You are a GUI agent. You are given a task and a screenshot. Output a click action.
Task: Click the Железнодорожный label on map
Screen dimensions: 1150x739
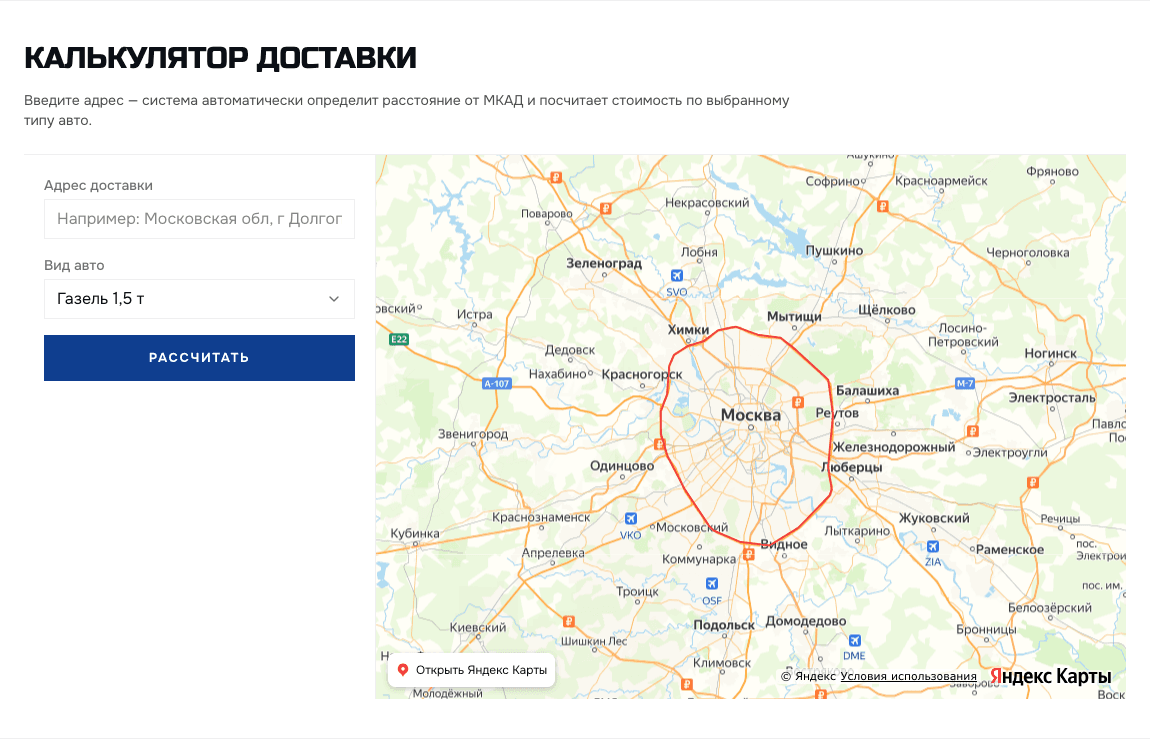point(893,446)
